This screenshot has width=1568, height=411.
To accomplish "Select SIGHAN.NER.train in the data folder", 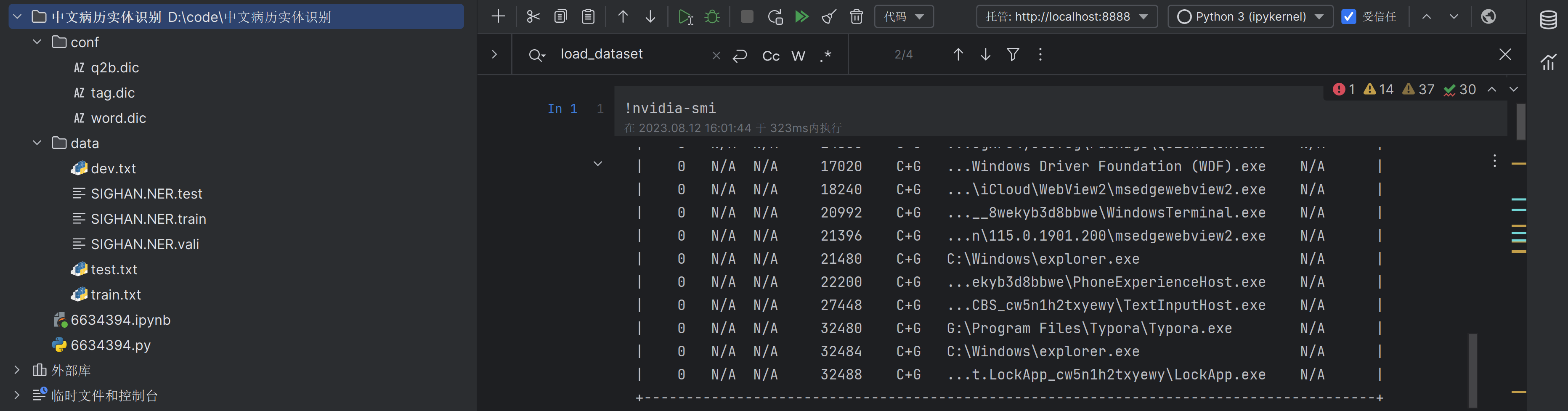I will (148, 219).
